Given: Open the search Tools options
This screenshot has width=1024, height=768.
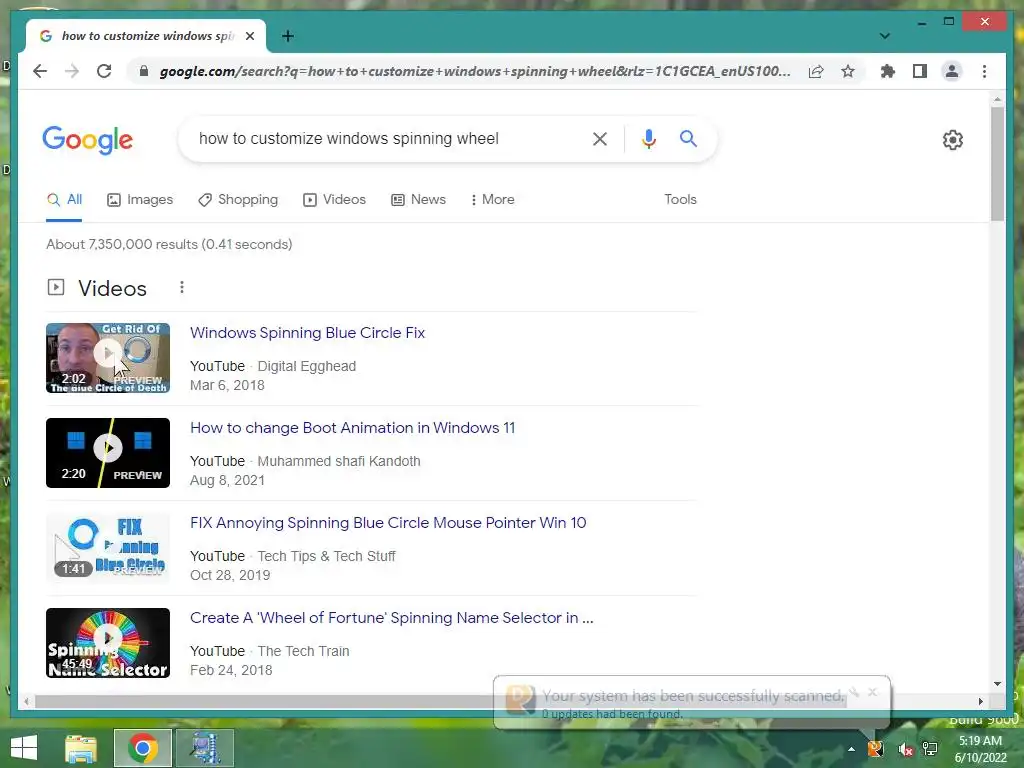Looking at the screenshot, I should point(680,200).
